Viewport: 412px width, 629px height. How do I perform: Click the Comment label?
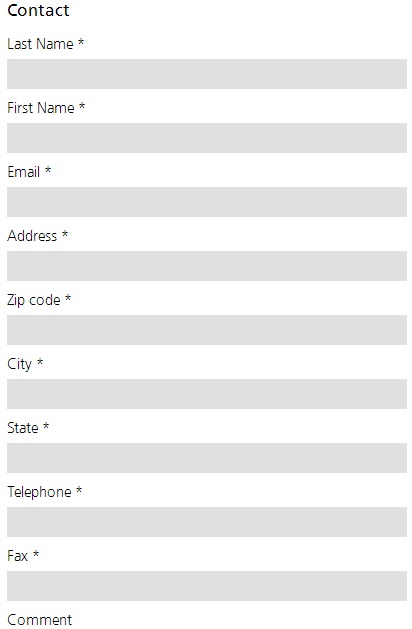pyautogui.click(x=40, y=620)
